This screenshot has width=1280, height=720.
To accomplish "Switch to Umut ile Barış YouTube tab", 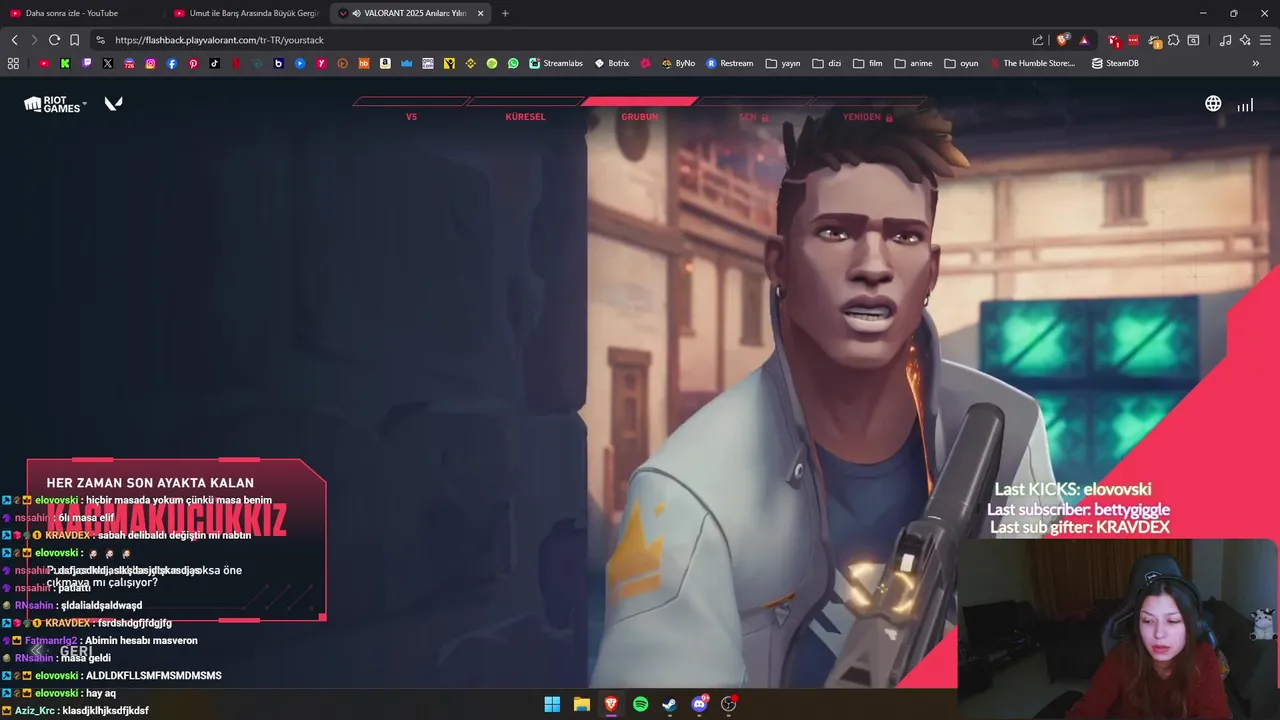I will [246, 13].
